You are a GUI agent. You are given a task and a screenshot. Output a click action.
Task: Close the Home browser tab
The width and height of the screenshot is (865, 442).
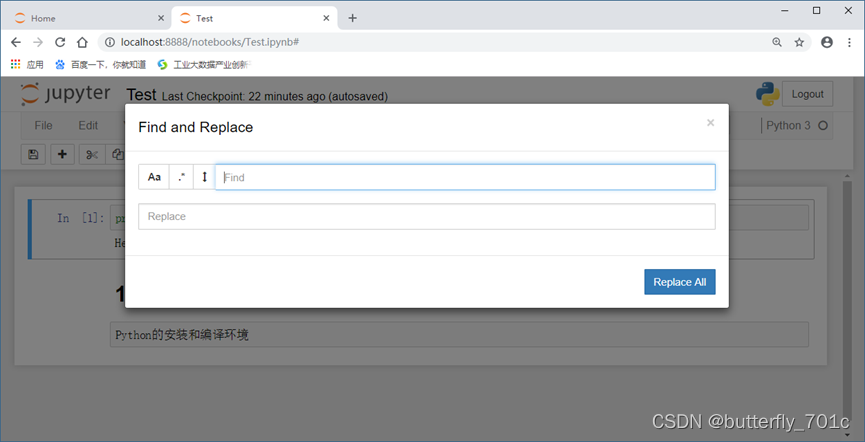tap(161, 18)
